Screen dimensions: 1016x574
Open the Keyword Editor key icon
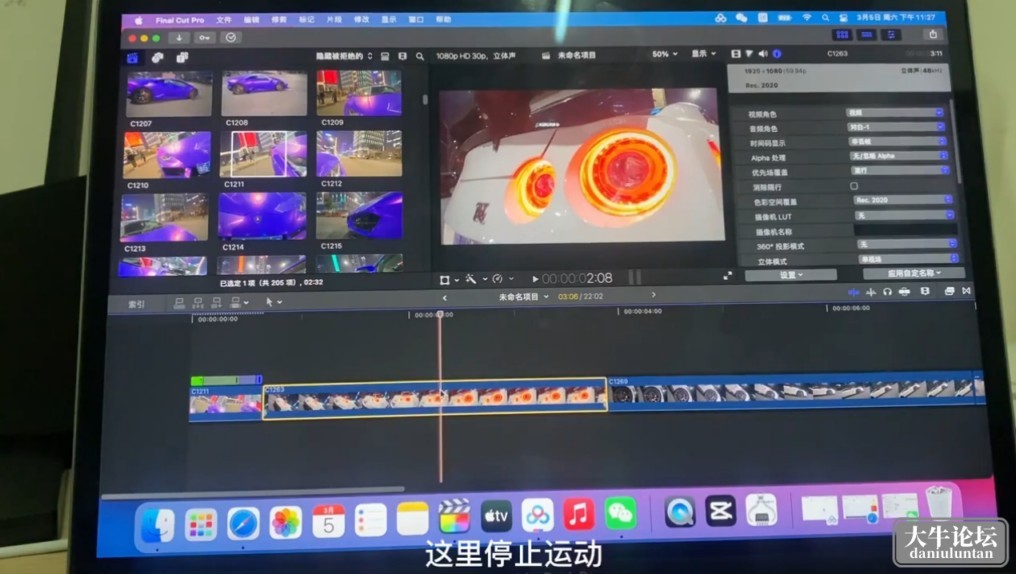(205, 38)
